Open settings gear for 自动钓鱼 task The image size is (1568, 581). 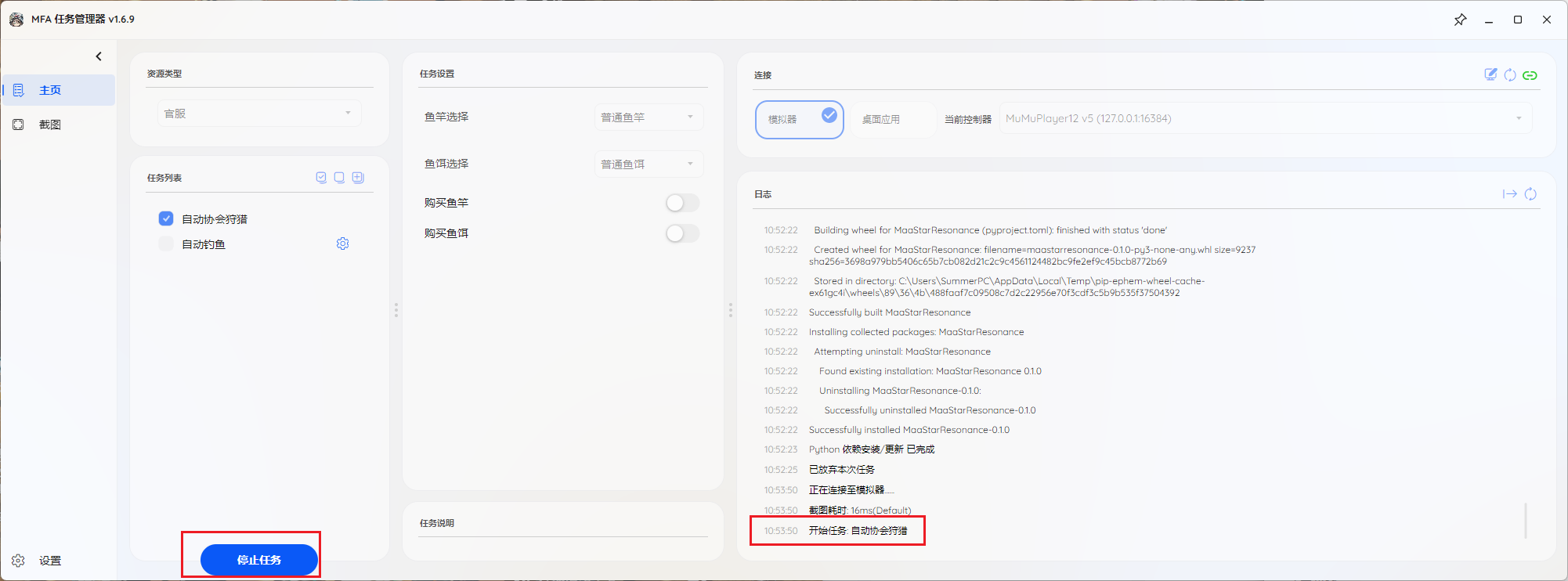pyautogui.click(x=342, y=244)
